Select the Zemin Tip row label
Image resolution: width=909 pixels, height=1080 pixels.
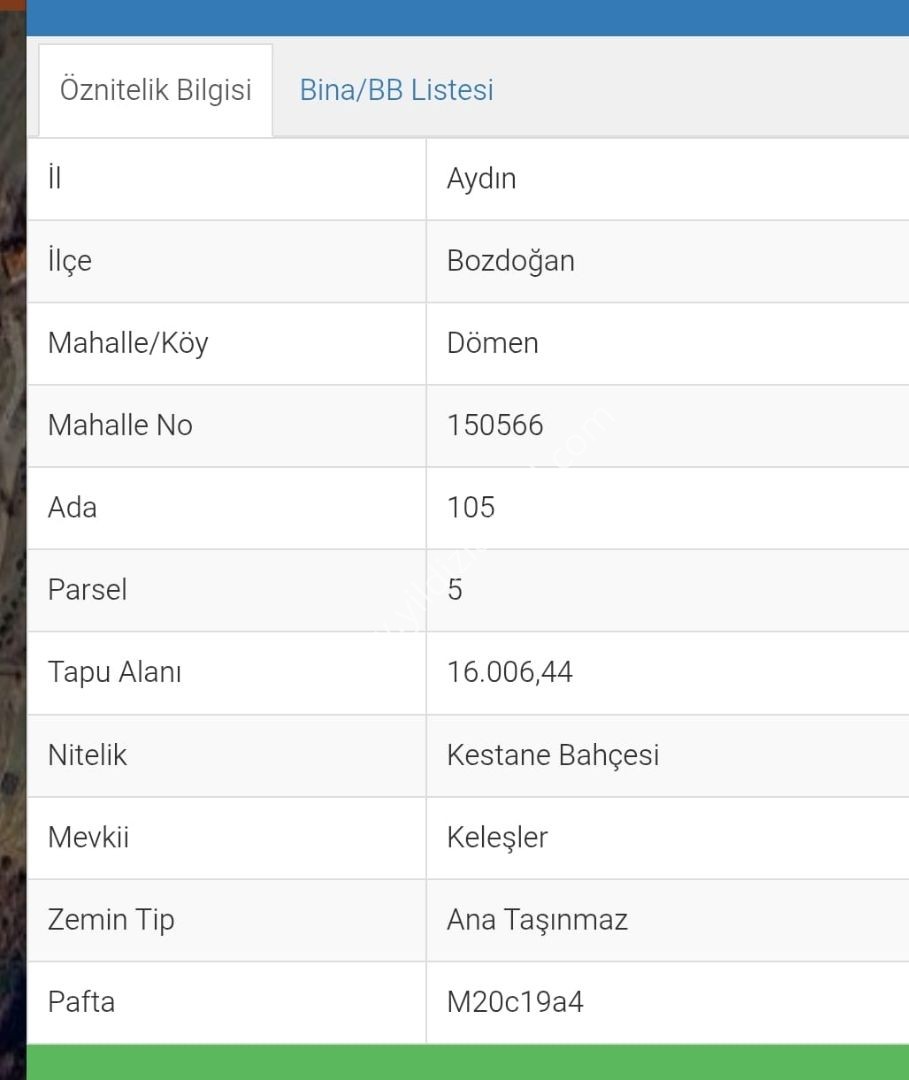[x=110, y=919]
